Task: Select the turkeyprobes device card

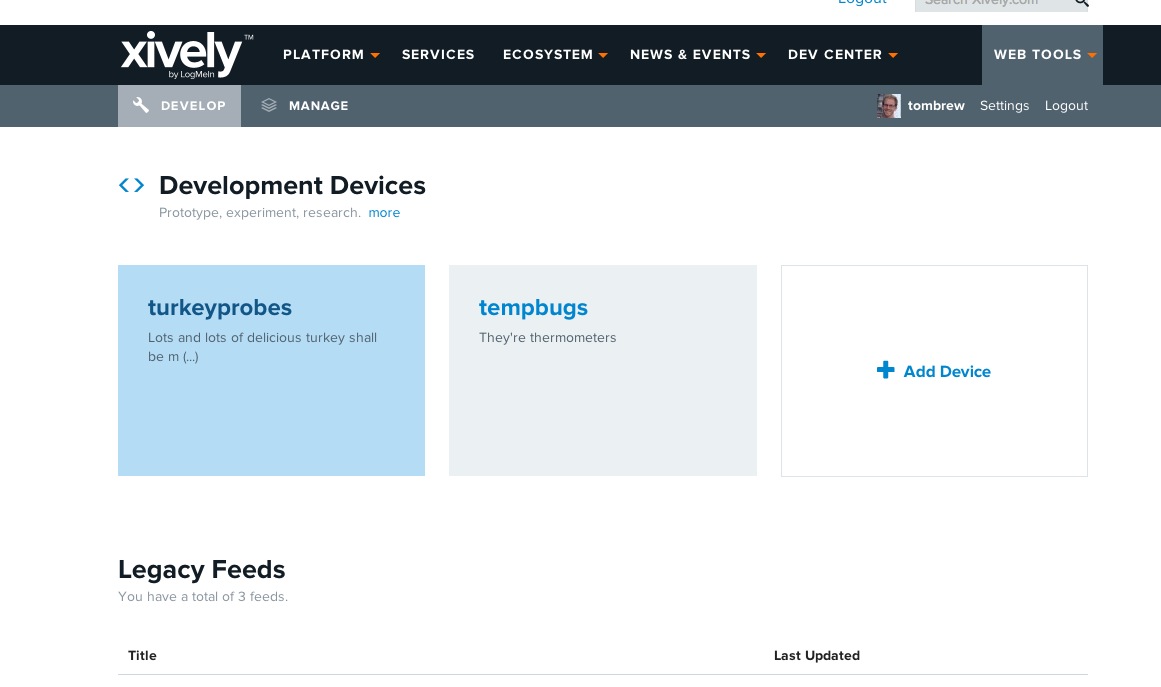Action: point(220,308)
